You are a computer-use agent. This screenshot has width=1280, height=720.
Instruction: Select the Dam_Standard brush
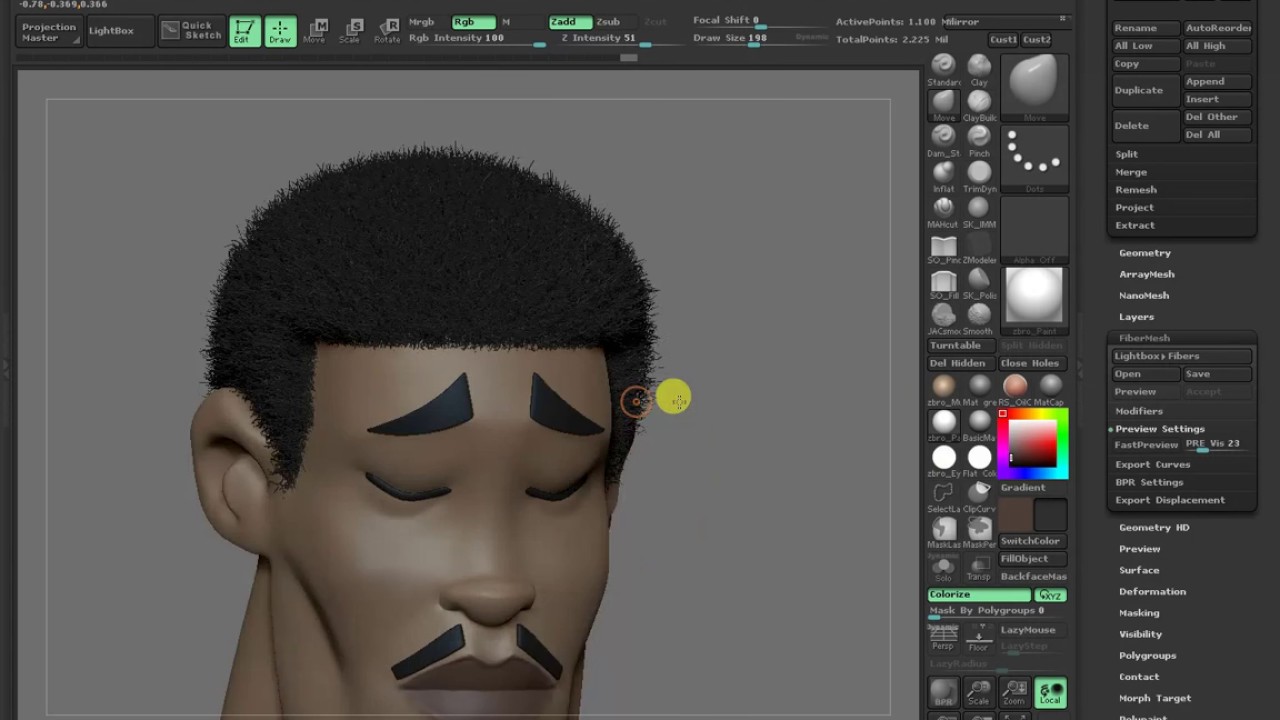pos(943,140)
